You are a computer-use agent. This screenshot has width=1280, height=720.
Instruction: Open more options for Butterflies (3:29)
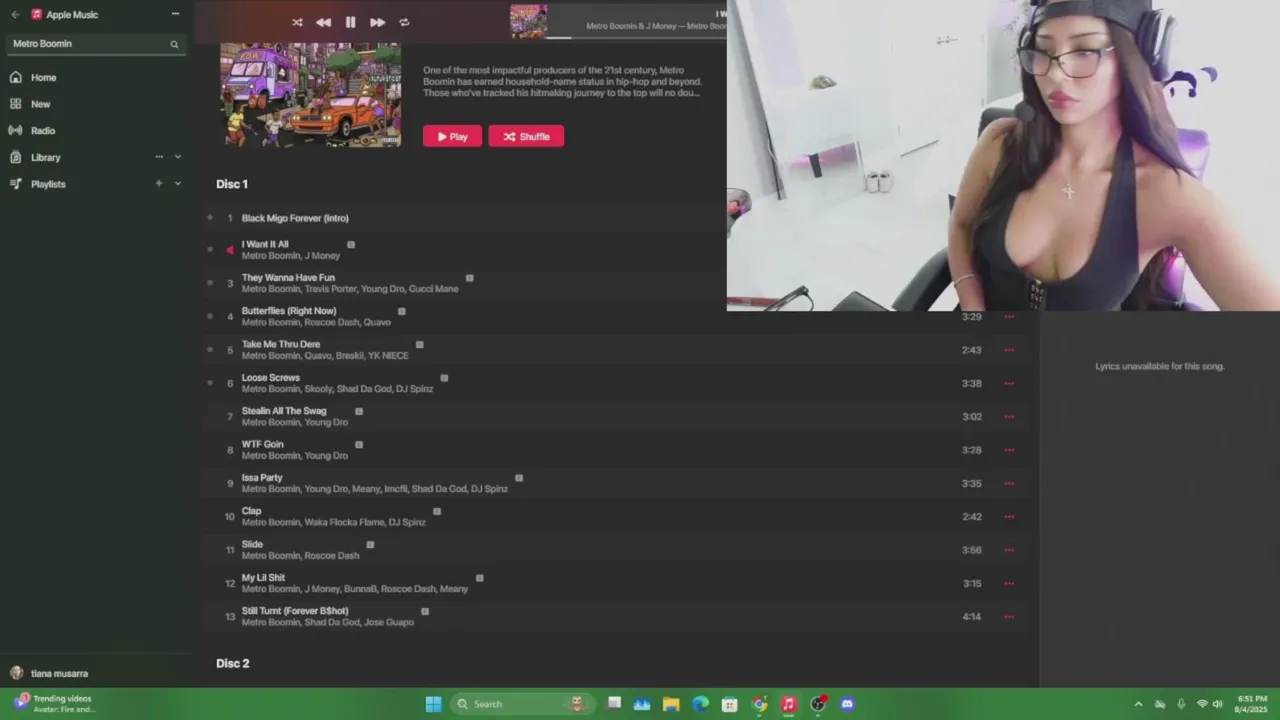[1009, 317]
